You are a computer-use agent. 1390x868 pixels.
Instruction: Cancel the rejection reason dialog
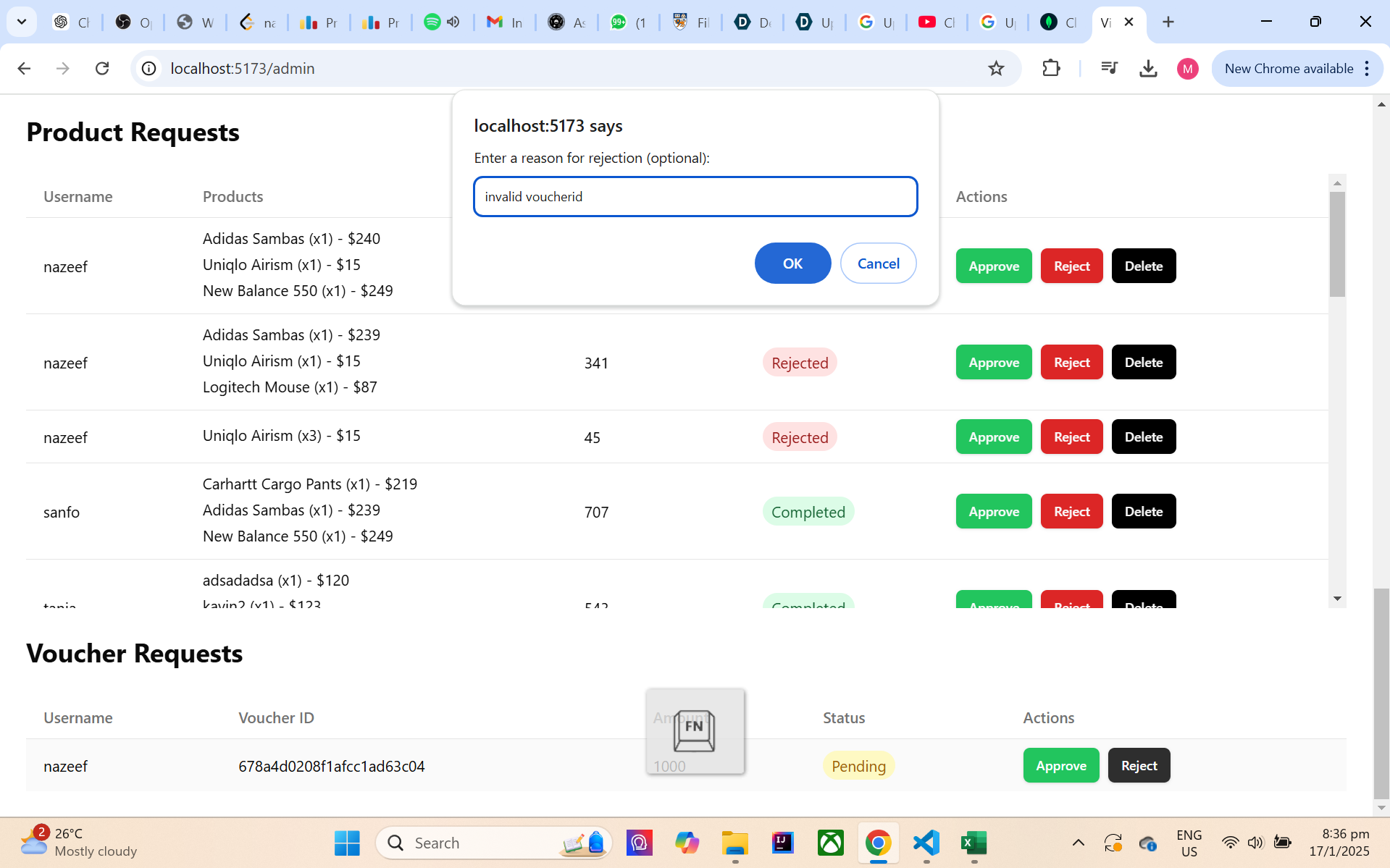click(878, 264)
